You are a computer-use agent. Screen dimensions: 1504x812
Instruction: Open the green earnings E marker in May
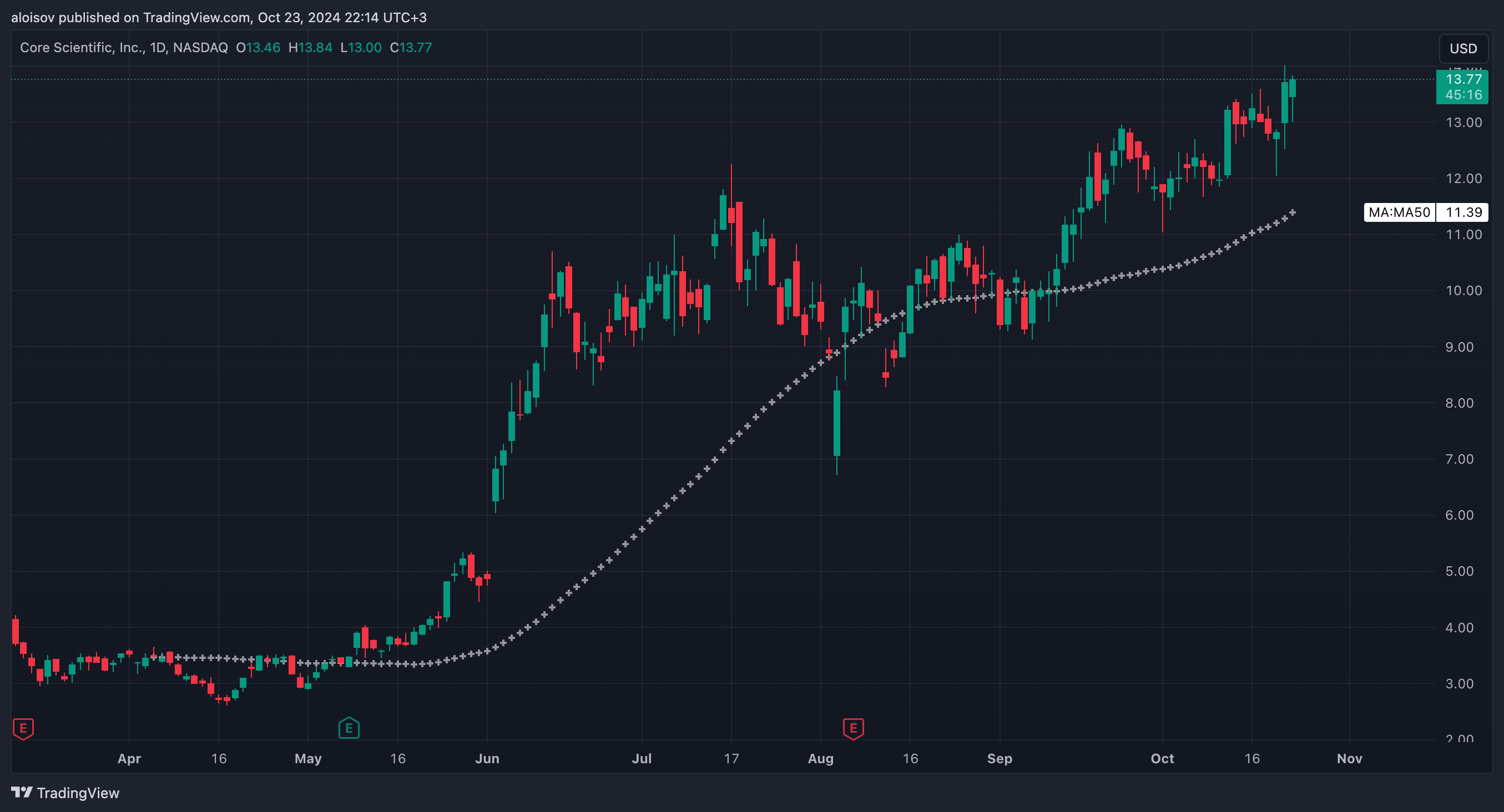pyautogui.click(x=349, y=728)
